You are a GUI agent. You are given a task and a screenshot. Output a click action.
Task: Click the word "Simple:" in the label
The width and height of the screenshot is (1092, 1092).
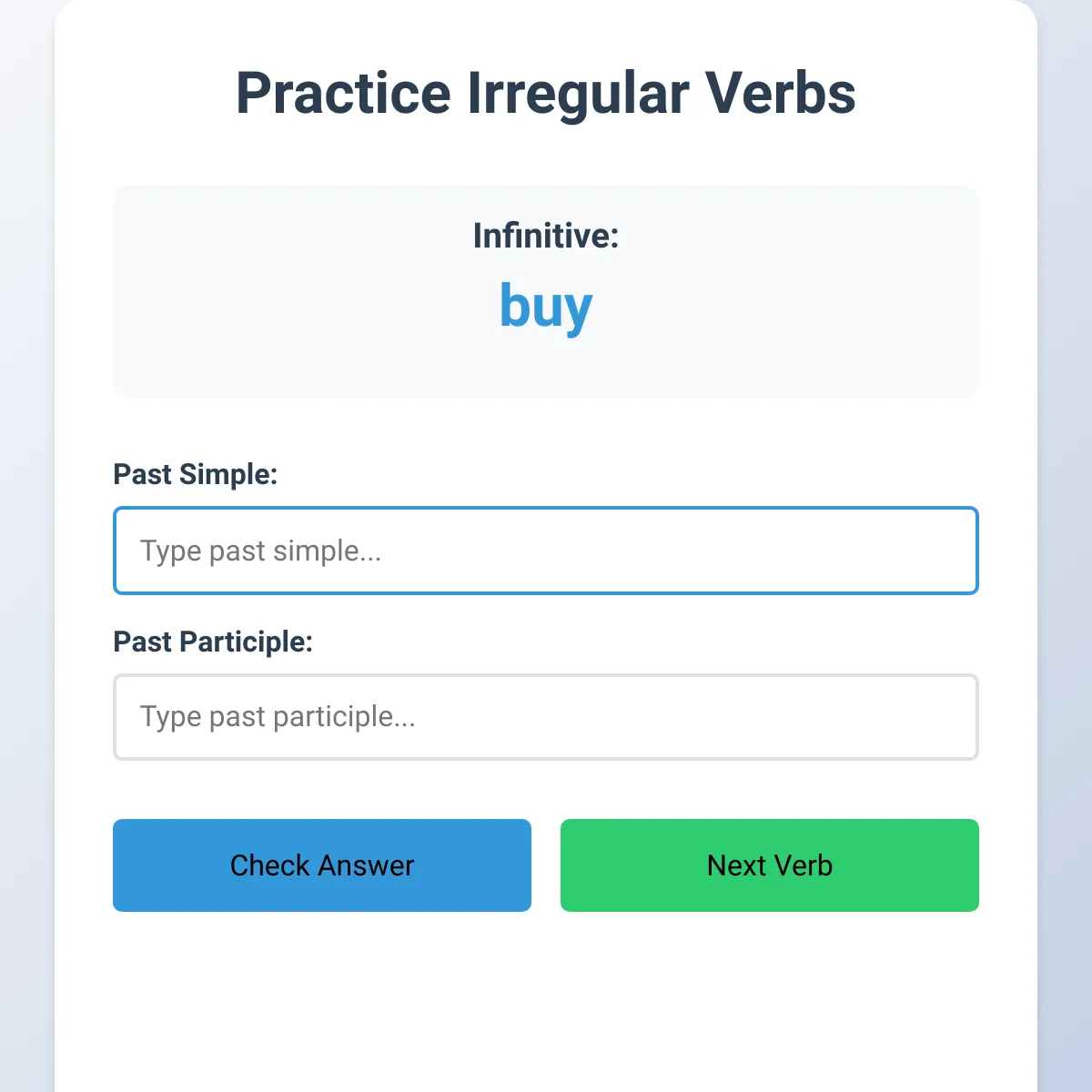pos(227,474)
